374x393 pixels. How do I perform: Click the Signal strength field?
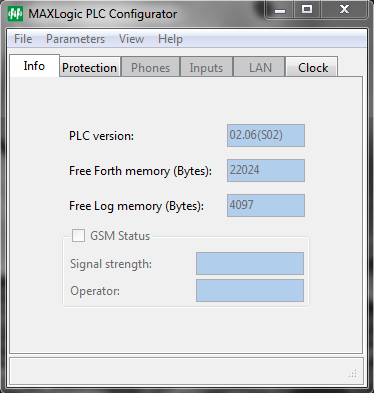pos(250,263)
